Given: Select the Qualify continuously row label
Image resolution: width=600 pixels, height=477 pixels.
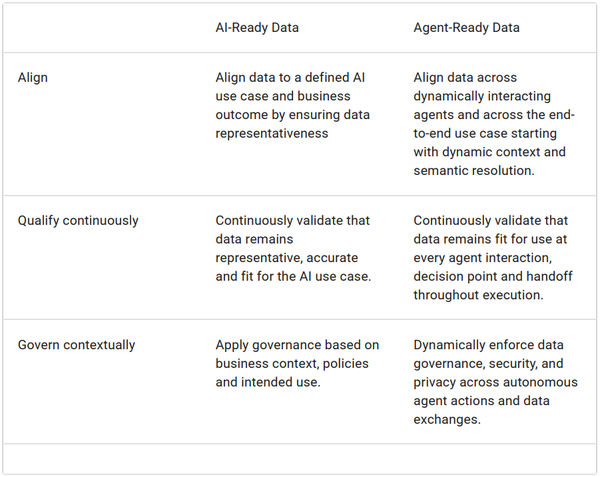Looking at the screenshot, I should (78, 221).
